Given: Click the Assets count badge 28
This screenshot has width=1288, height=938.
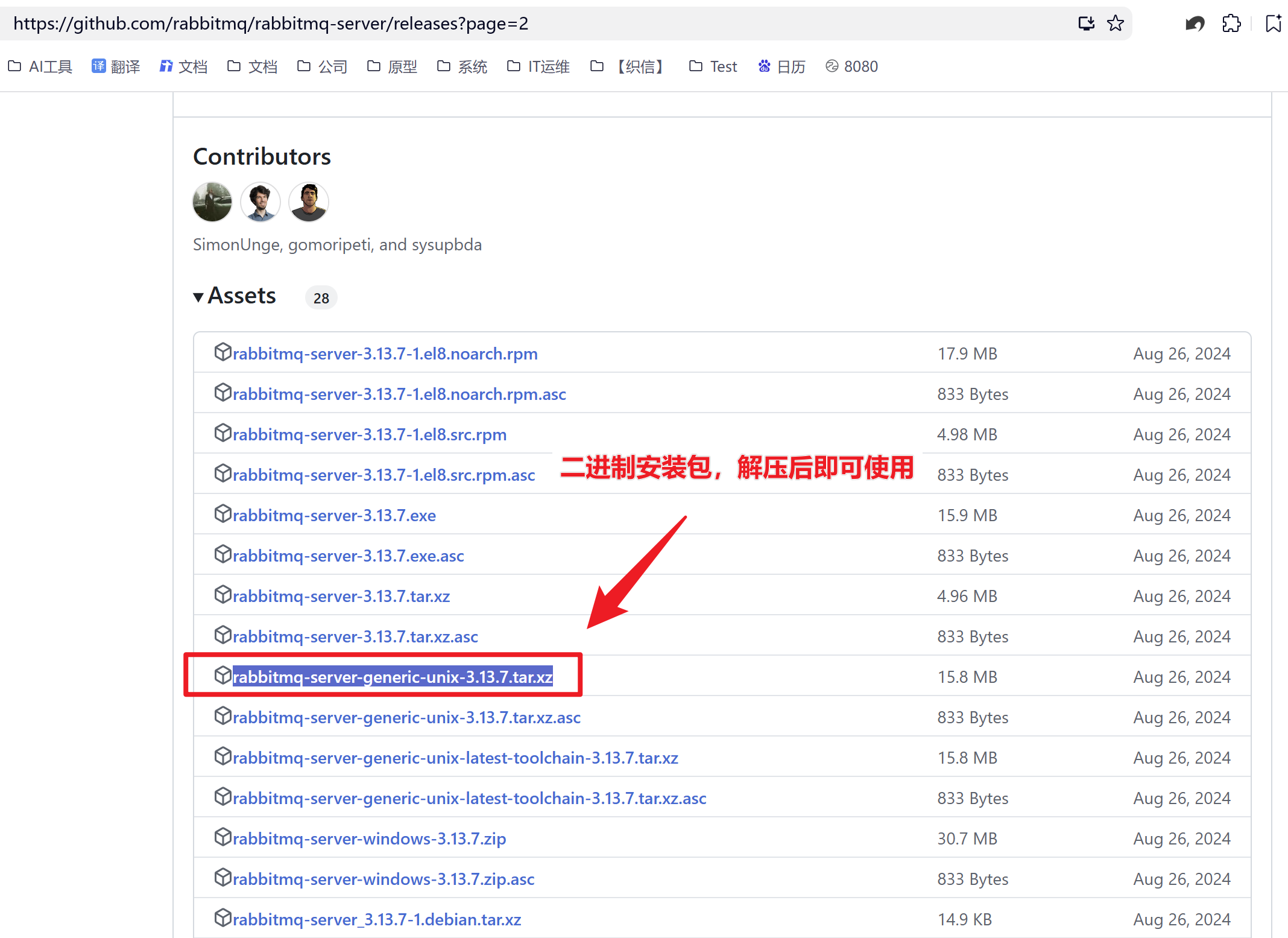Looking at the screenshot, I should coord(321,298).
